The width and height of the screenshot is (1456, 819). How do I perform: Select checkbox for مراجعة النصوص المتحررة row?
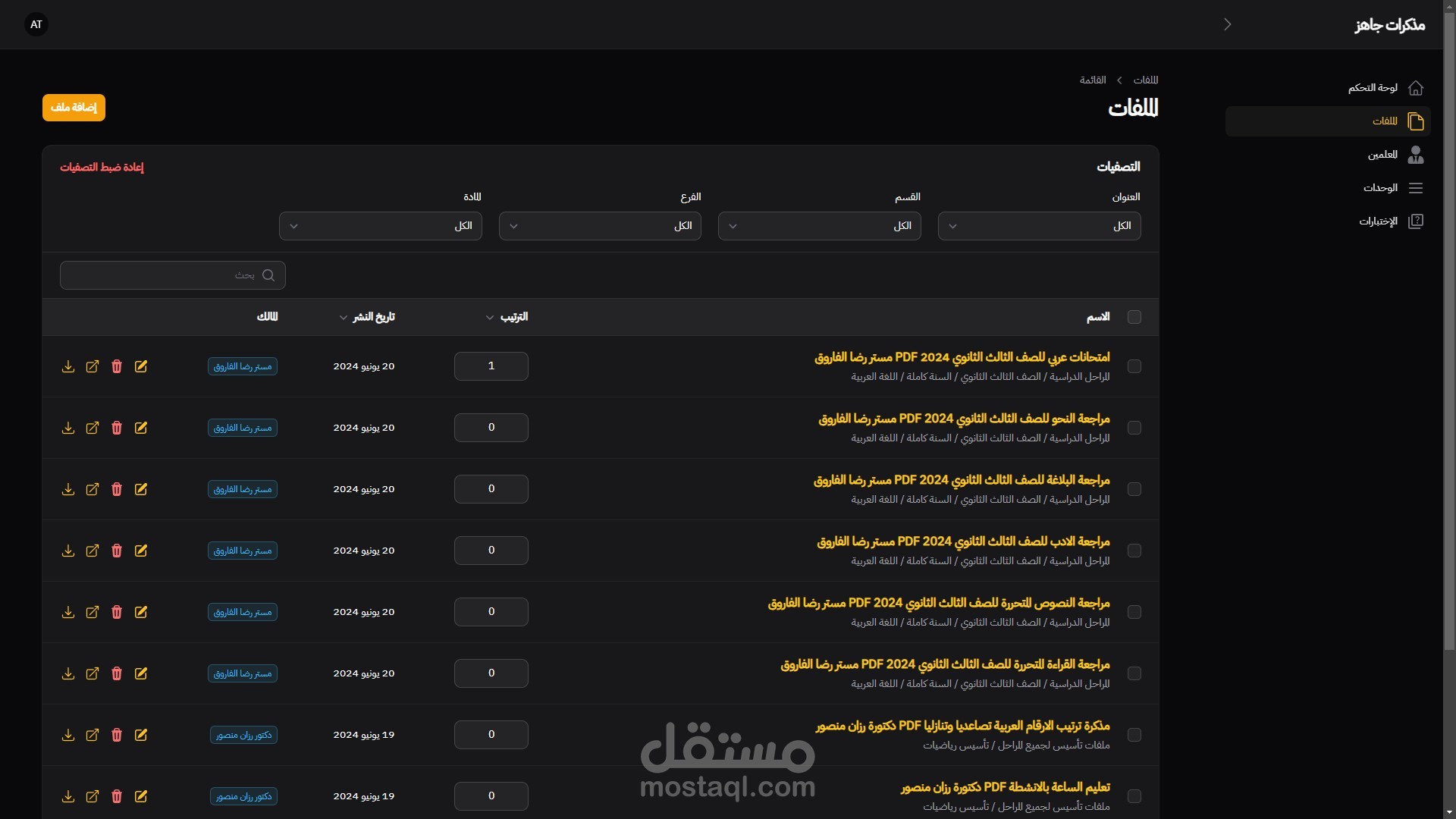1134,612
